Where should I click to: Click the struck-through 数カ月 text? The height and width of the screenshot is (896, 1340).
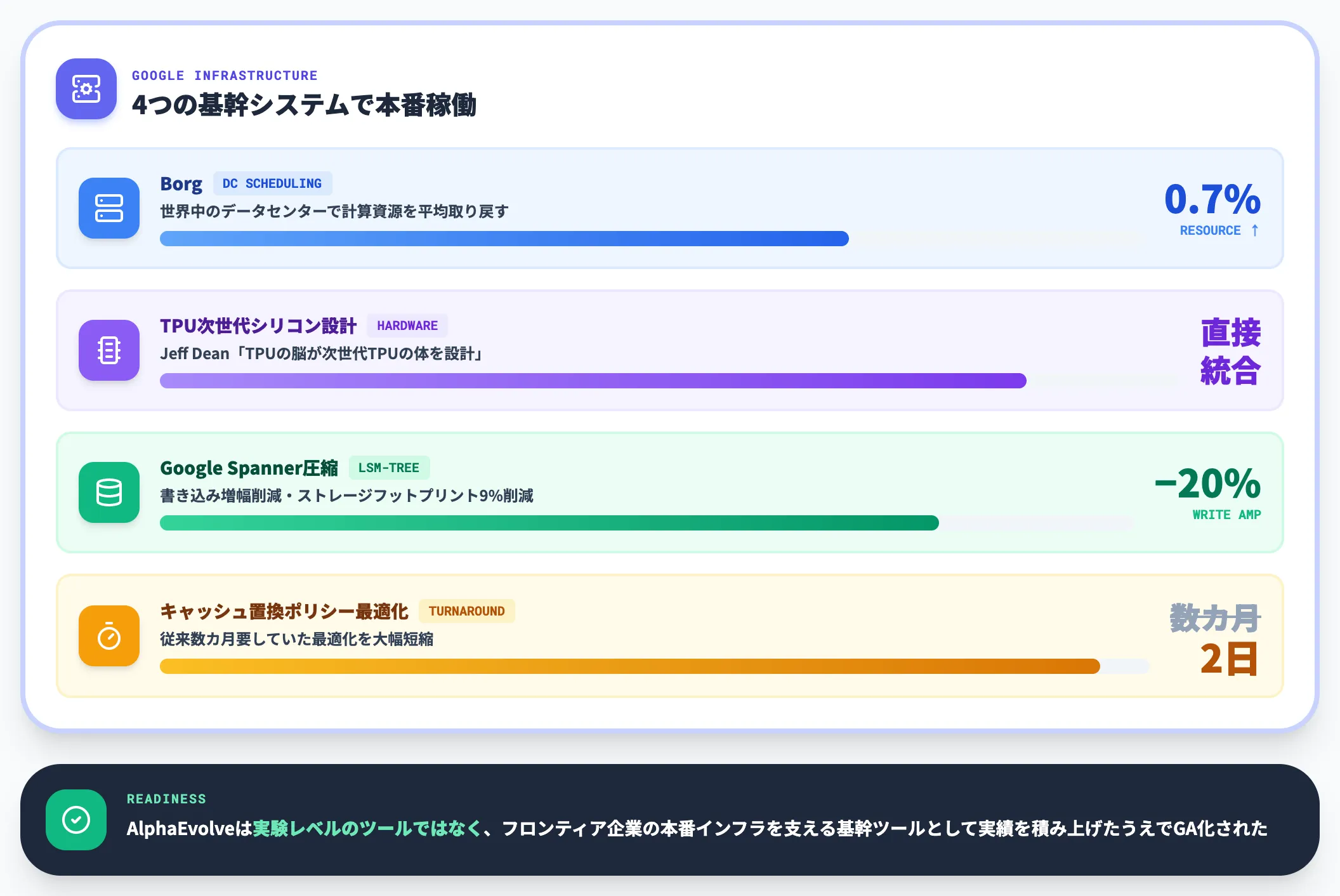[1215, 618]
